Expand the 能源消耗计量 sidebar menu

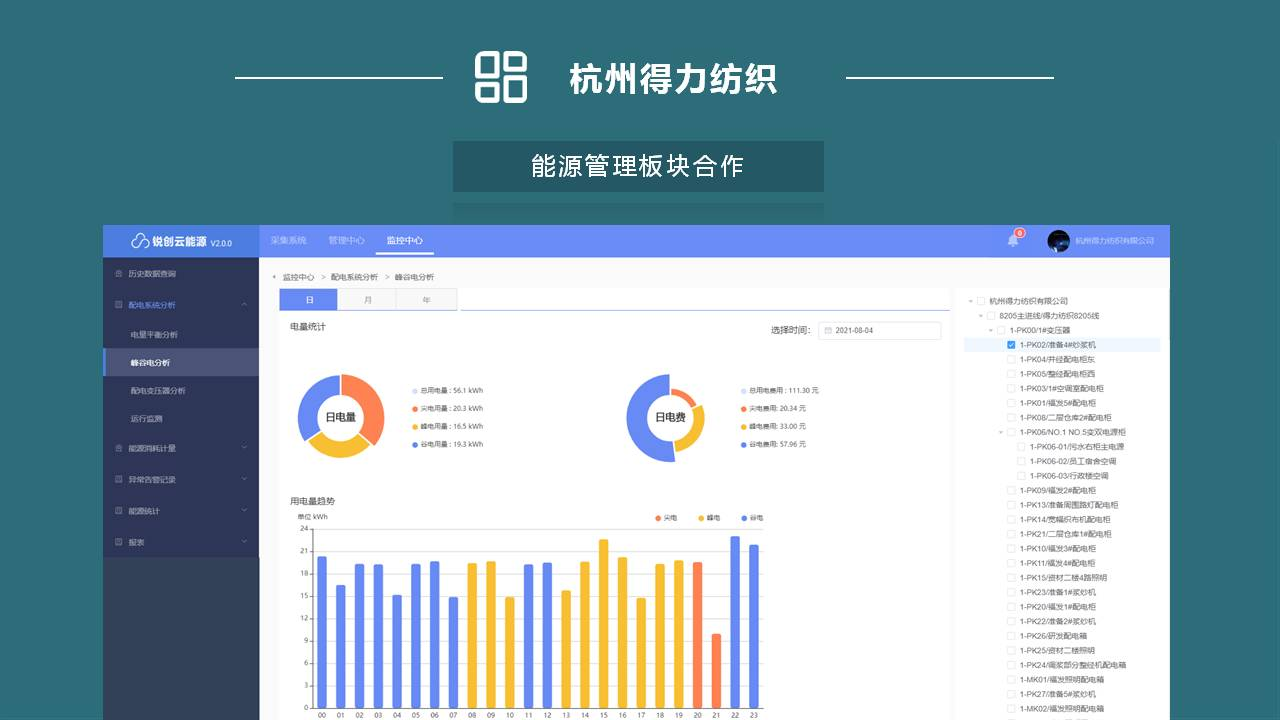[244, 448]
